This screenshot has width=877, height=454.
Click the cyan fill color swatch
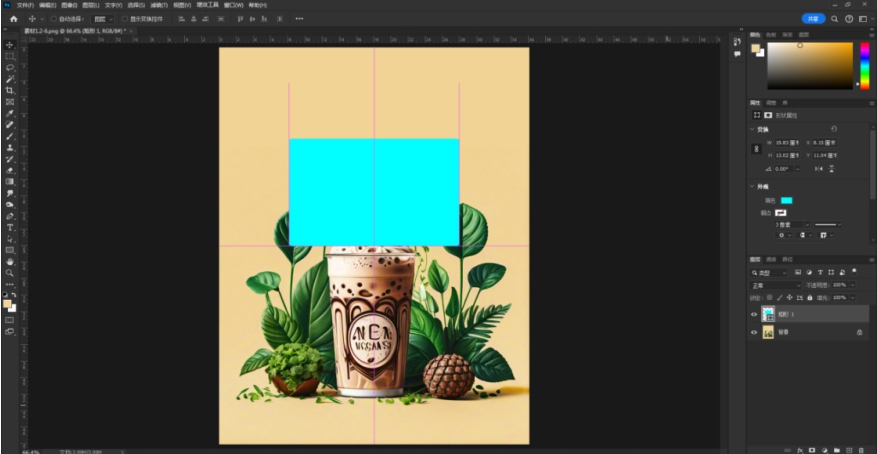pos(786,200)
